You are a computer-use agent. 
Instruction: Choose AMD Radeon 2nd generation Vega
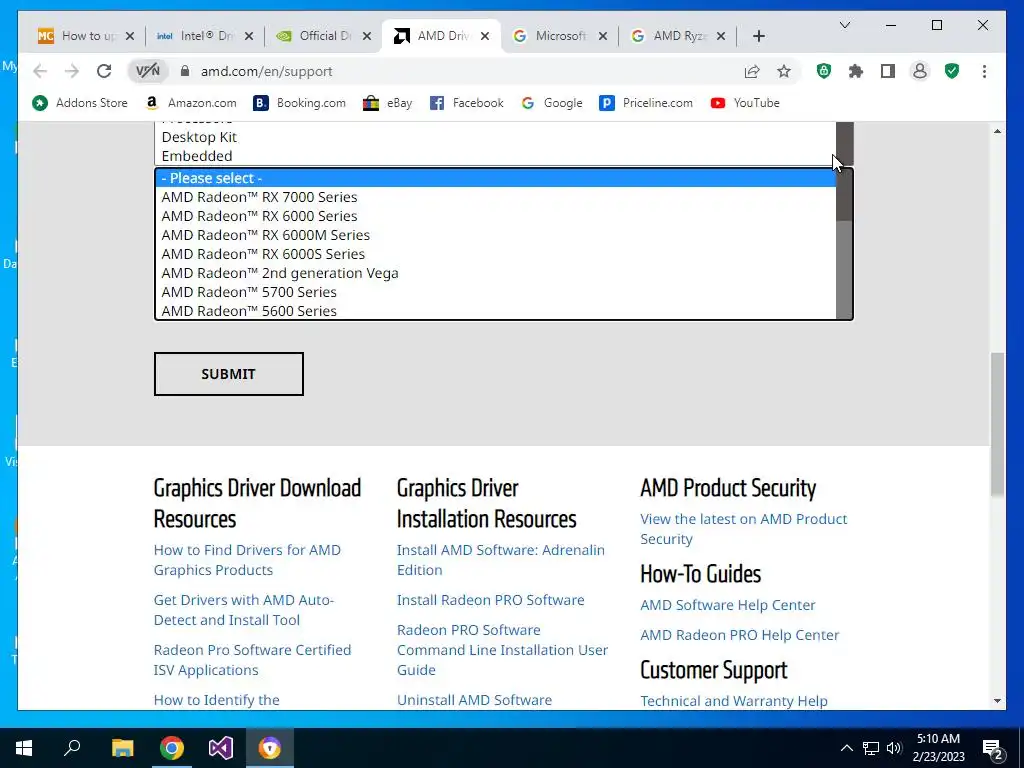tap(496, 273)
